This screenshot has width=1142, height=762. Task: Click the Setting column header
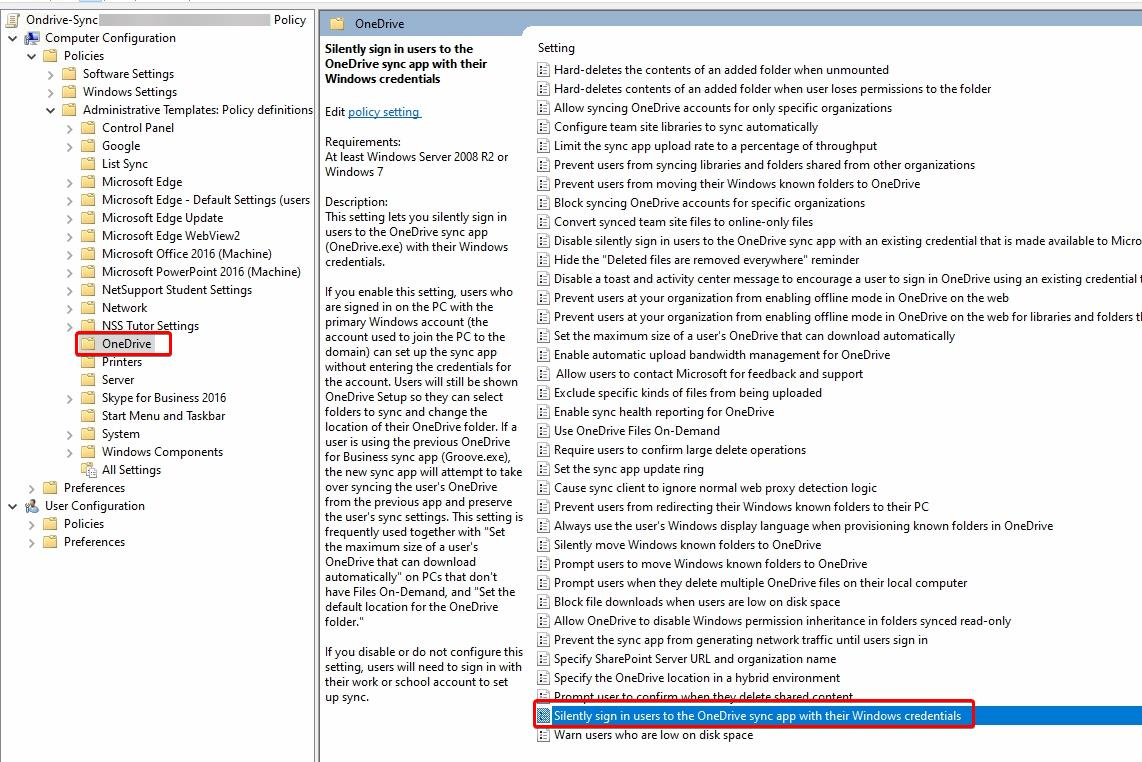pos(556,48)
